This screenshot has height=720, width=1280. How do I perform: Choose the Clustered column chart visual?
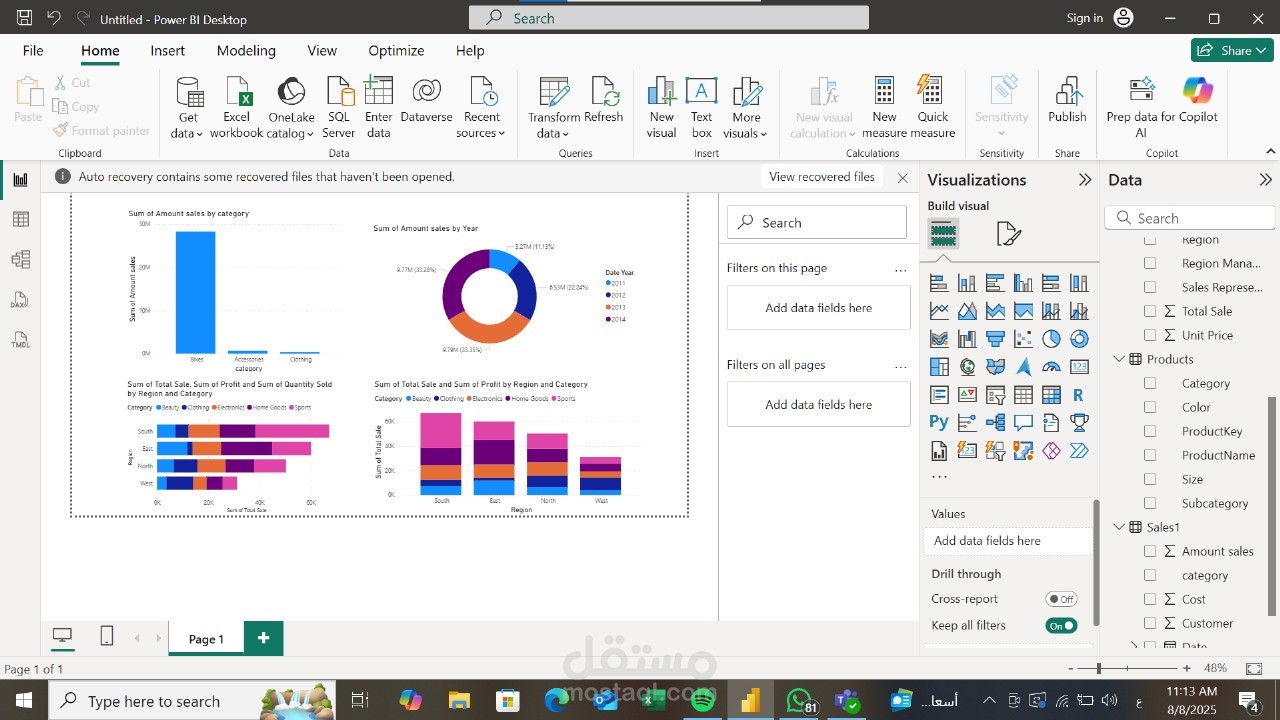[x=1023, y=283]
